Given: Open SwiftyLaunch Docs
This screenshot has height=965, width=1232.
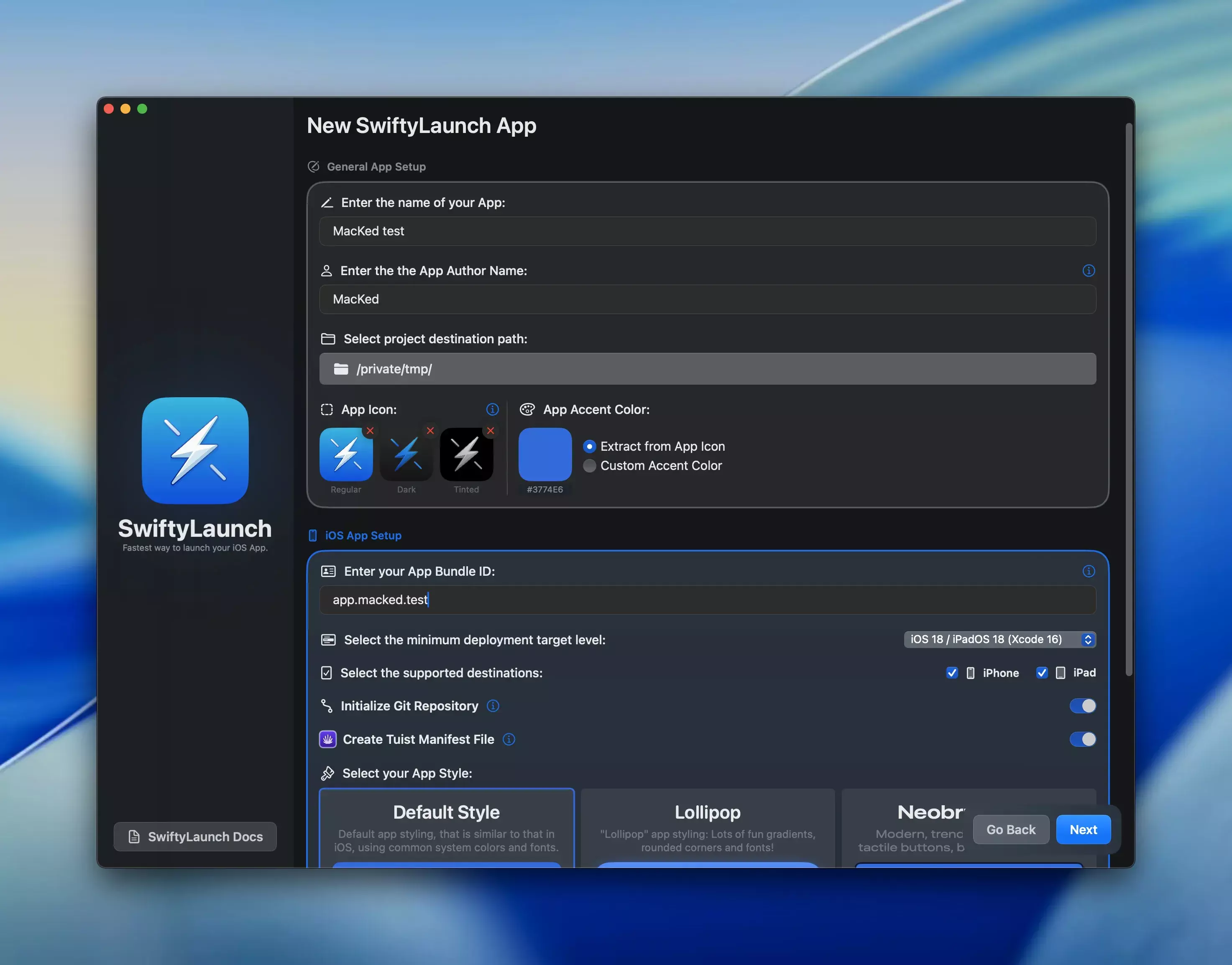Looking at the screenshot, I should coord(195,836).
